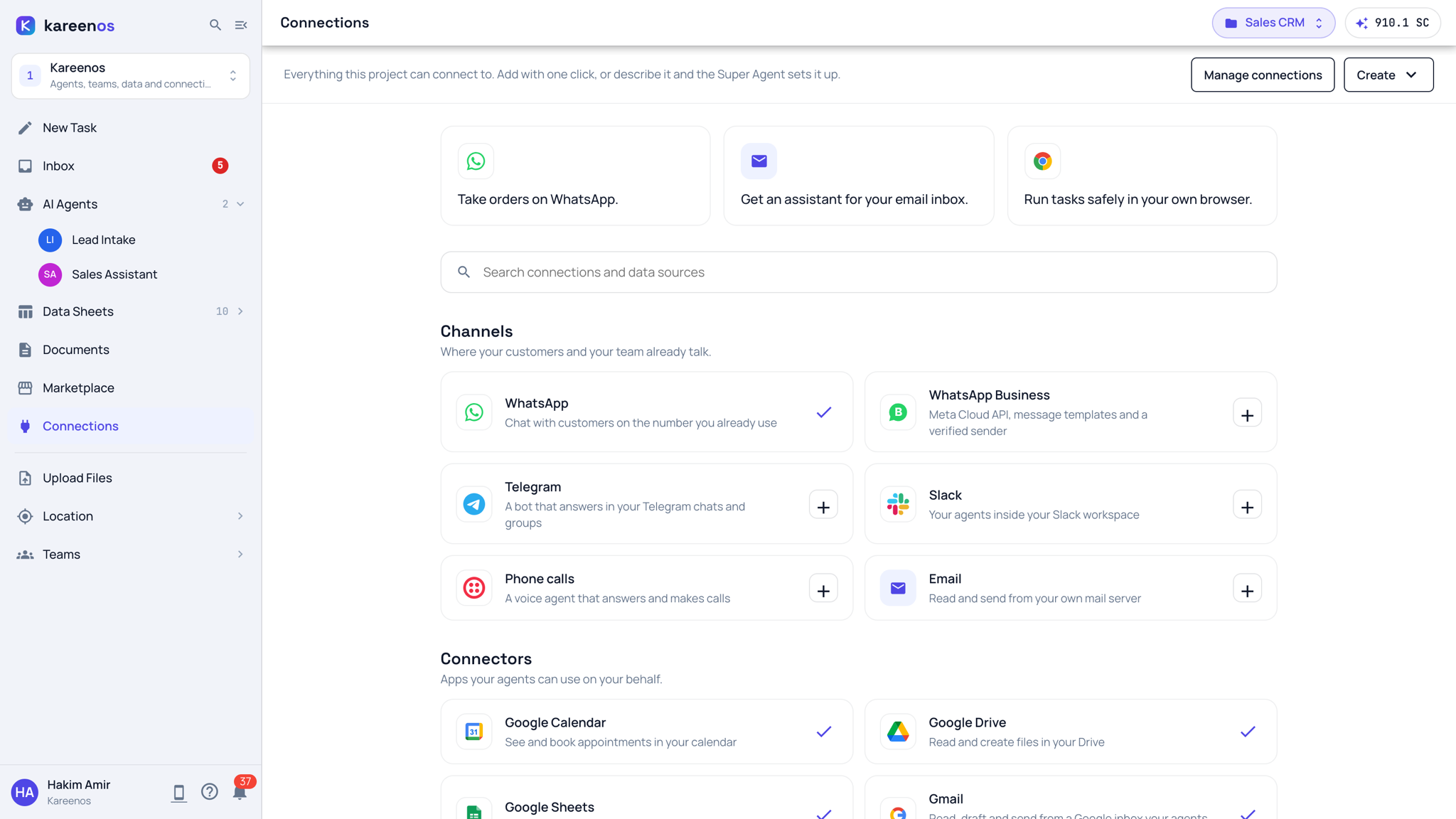This screenshot has height=819, width=1456.
Task: Go to New Task
Action: point(131,128)
